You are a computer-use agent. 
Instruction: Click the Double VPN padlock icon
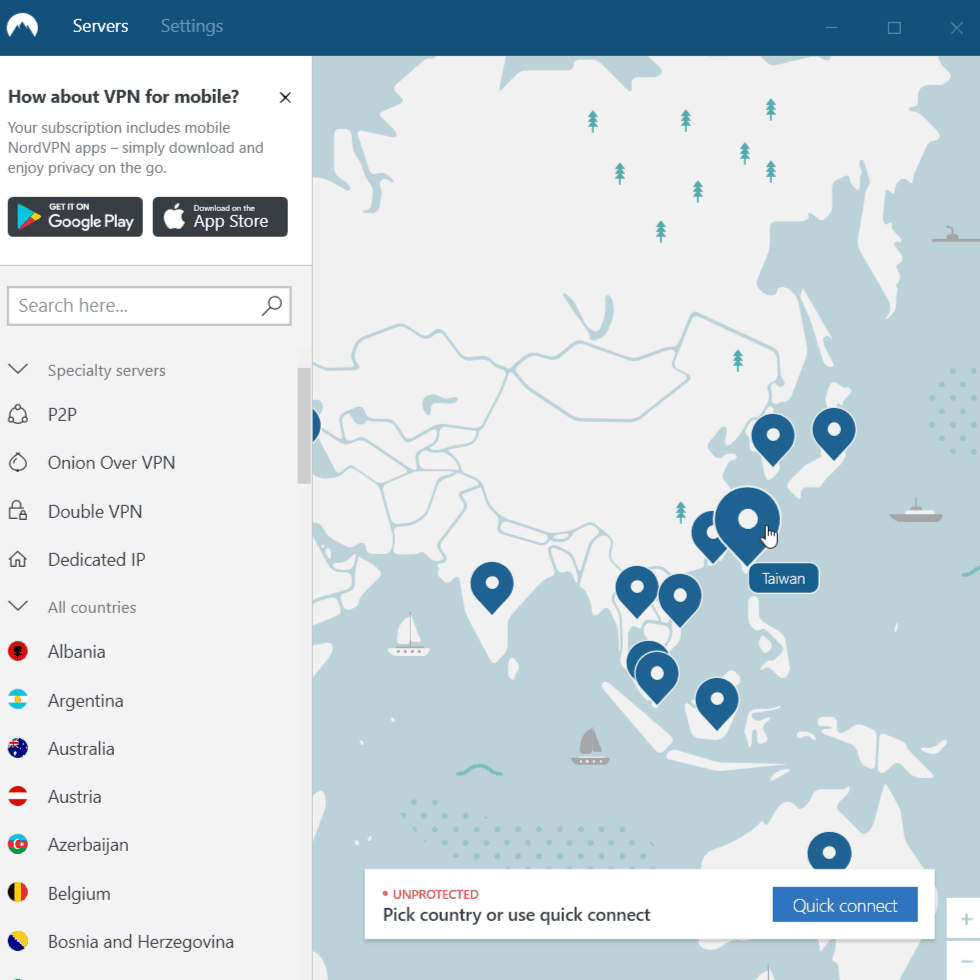click(x=18, y=511)
